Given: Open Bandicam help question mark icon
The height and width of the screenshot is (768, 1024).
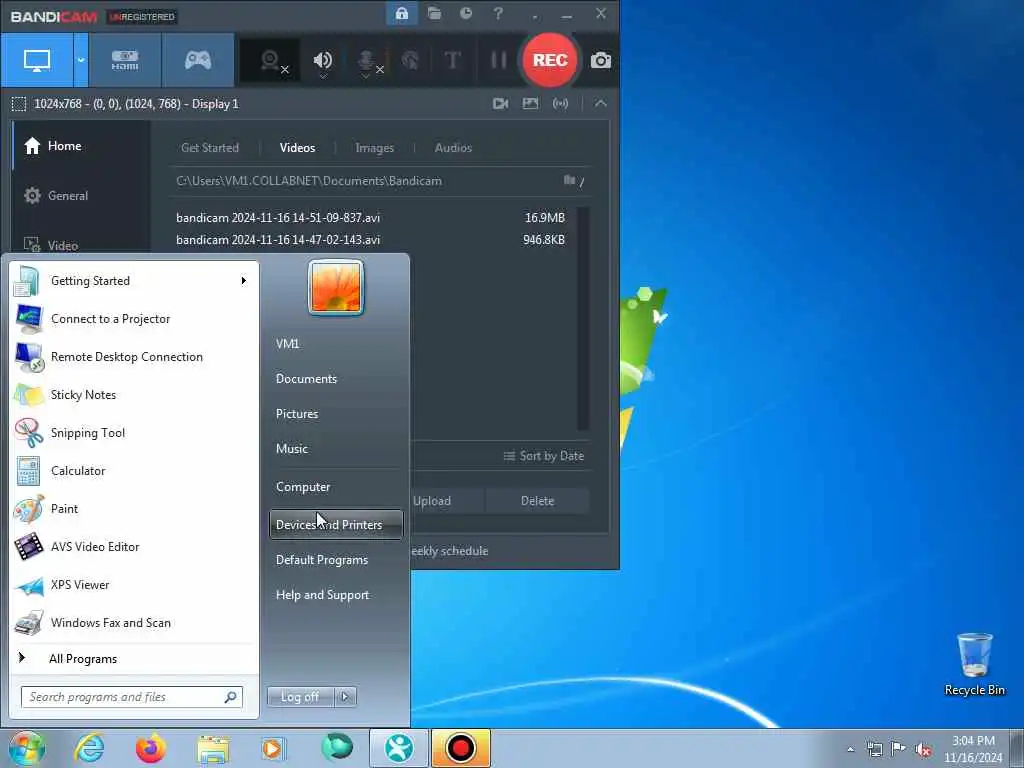Looking at the screenshot, I should [498, 13].
